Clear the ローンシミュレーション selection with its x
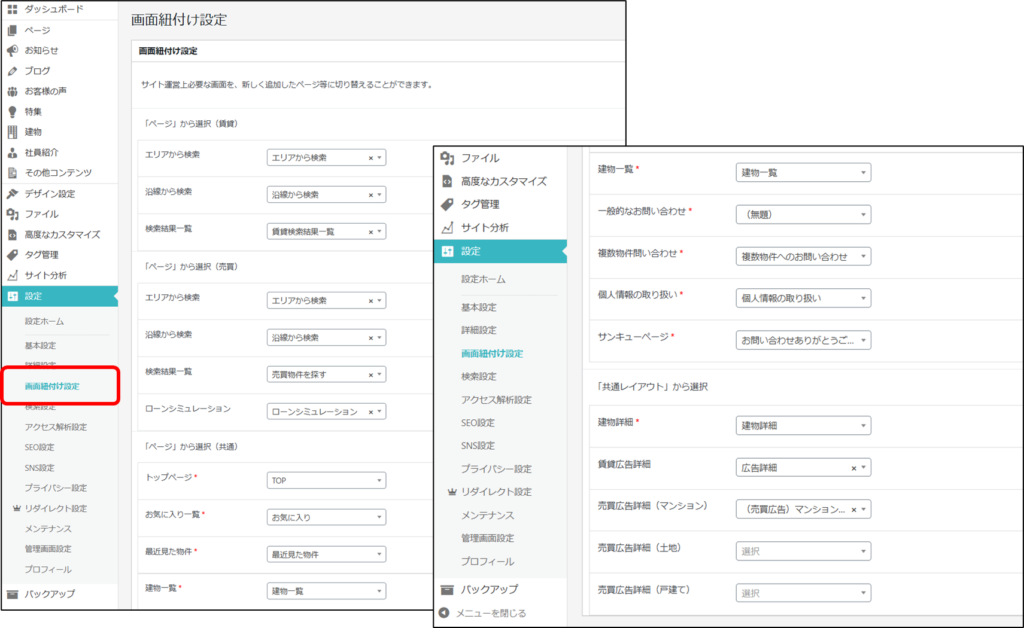Viewport: 1024px width, 628px height. point(370,411)
